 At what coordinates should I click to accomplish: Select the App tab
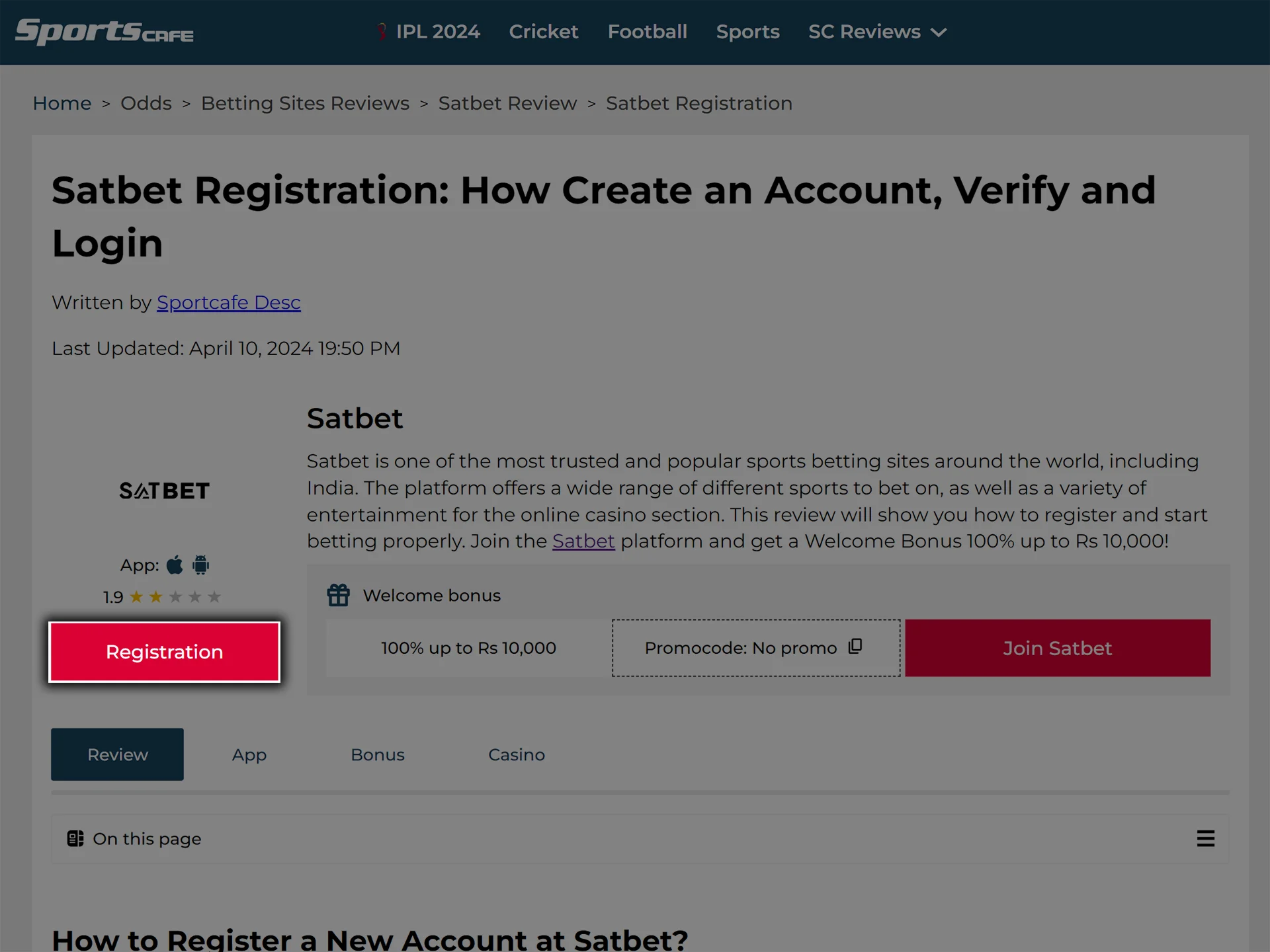pos(249,754)
